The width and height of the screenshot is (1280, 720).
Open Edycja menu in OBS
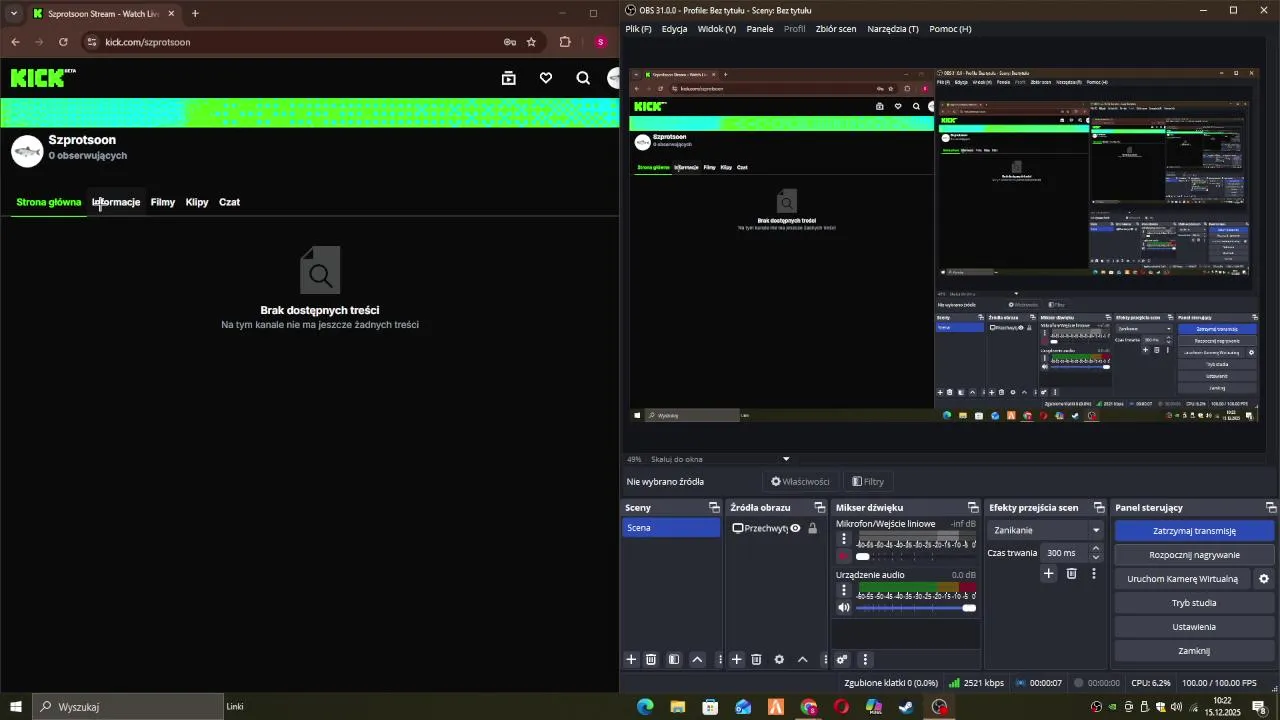(x=674, y=29)
